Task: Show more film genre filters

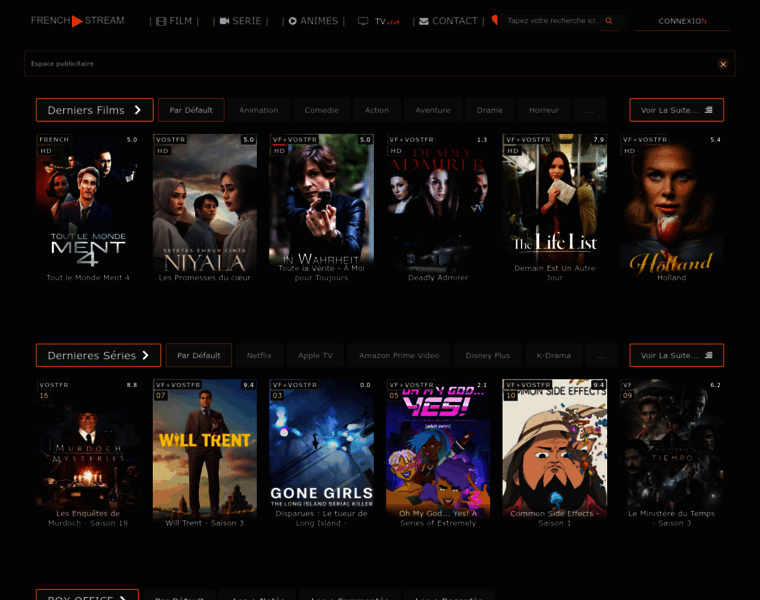Action: coord(589,110)
